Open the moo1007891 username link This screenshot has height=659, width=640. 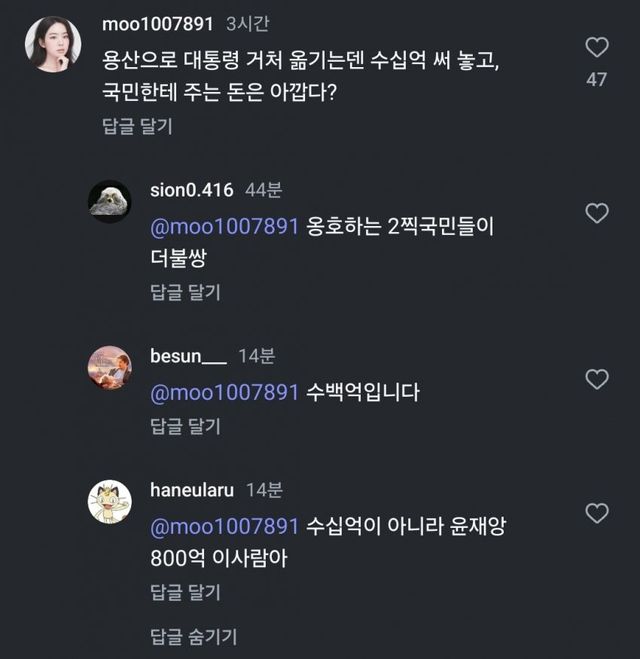click(x=156, y=22)
